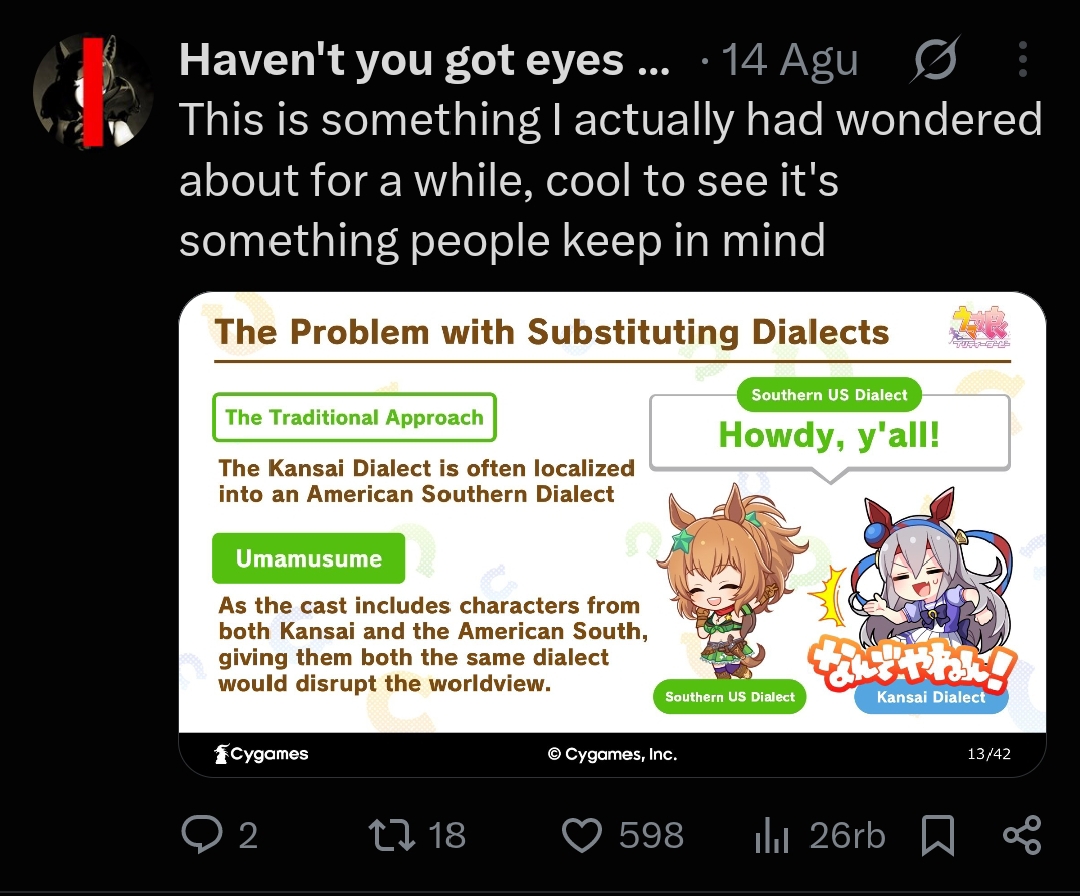Click the 598 likes count

point(651,835)
